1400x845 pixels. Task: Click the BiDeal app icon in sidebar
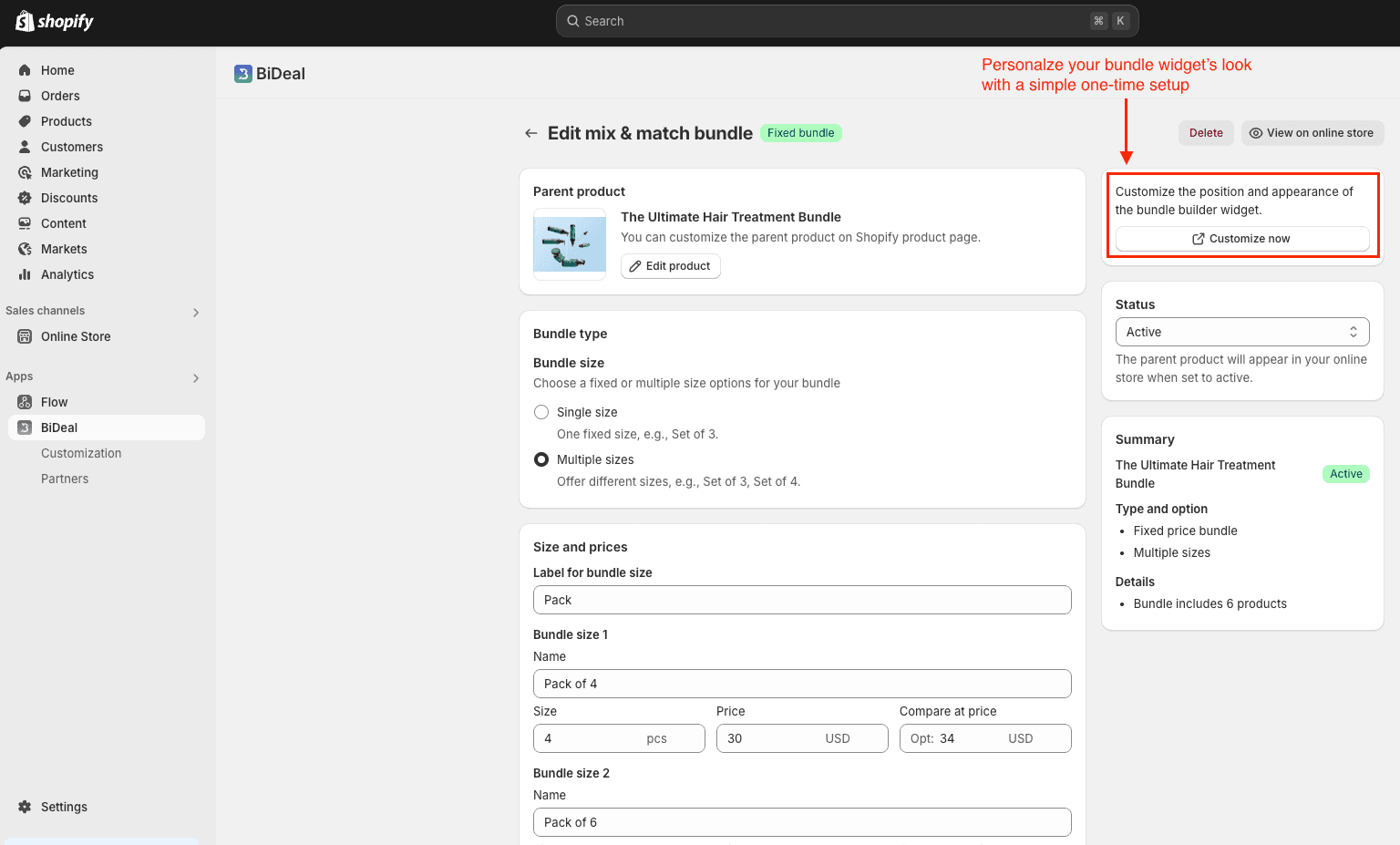click(x=25, y=428)
